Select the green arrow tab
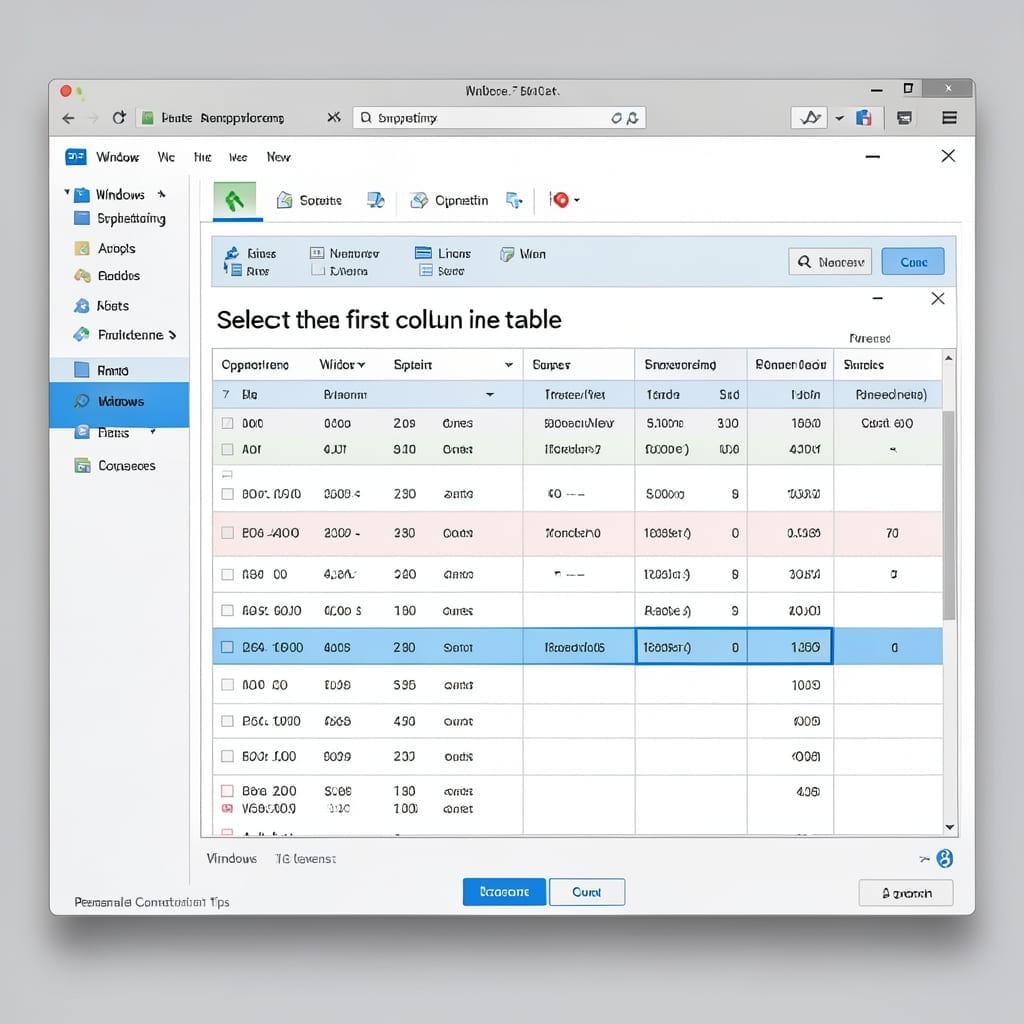Viewport: 1024px width, 1024px height. 234,200
